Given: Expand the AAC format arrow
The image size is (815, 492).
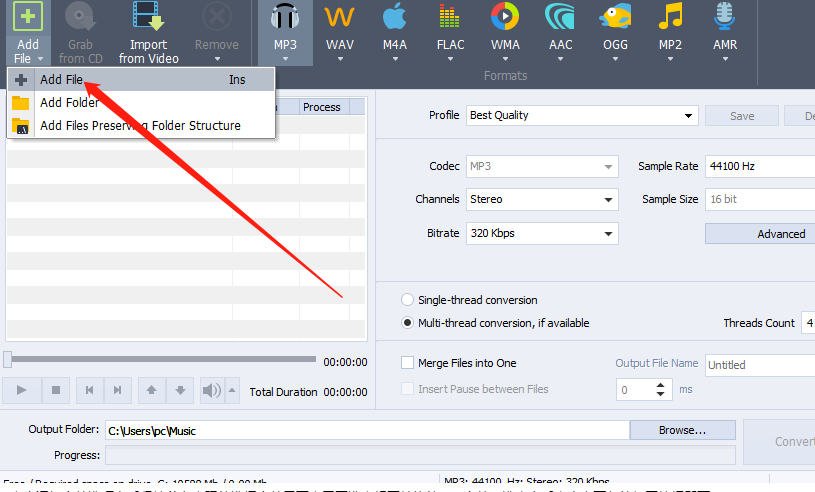Looking at the screenshot, I should pyautogui.click(x=560, y=59).
